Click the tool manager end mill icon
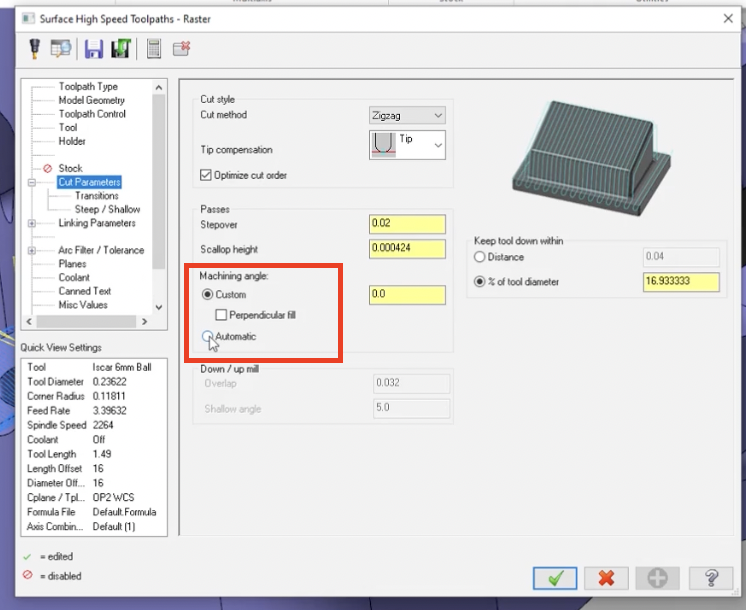 (34, 49)
